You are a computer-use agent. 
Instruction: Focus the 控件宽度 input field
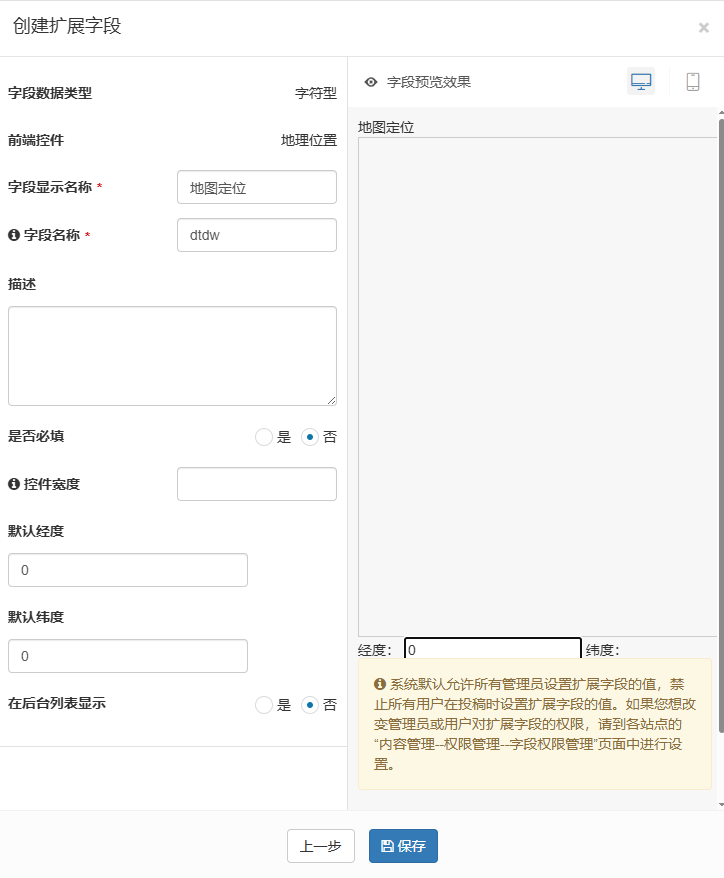[x=256, y=484]
